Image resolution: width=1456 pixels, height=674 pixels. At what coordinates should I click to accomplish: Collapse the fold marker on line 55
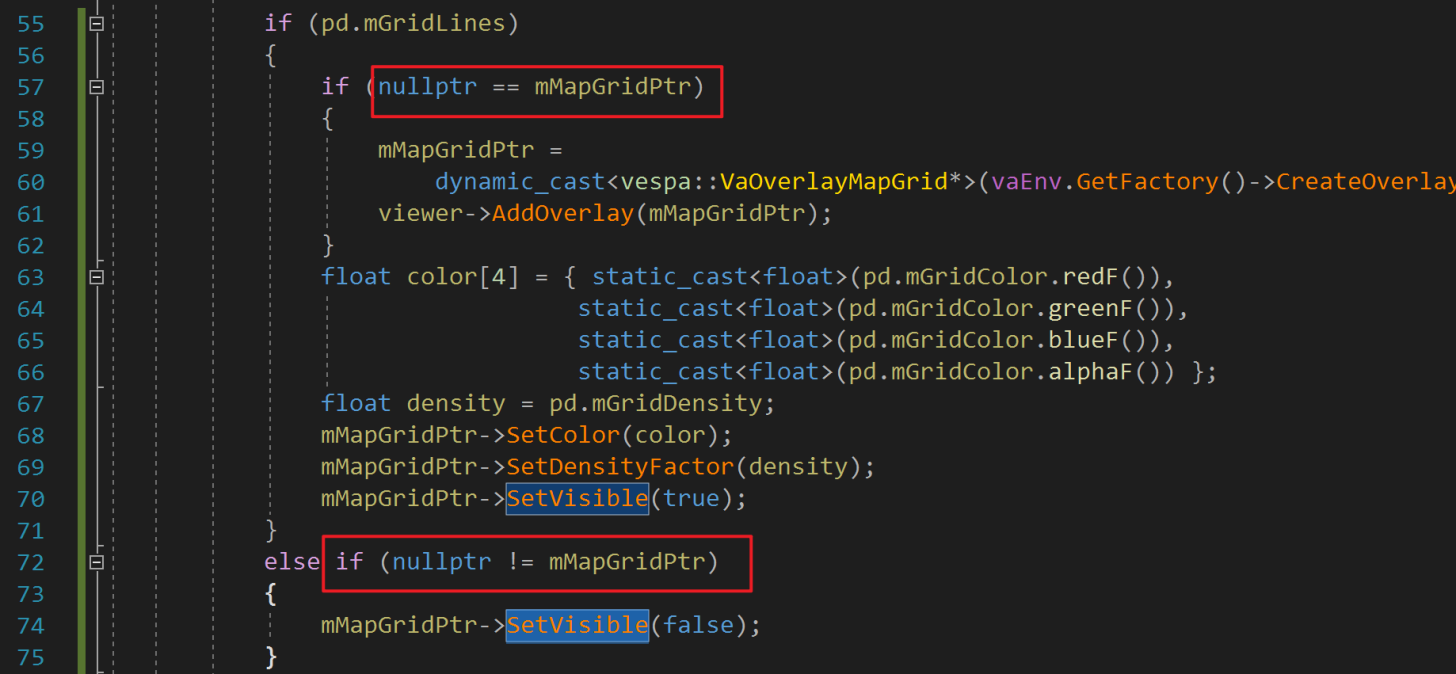[97, 23]
